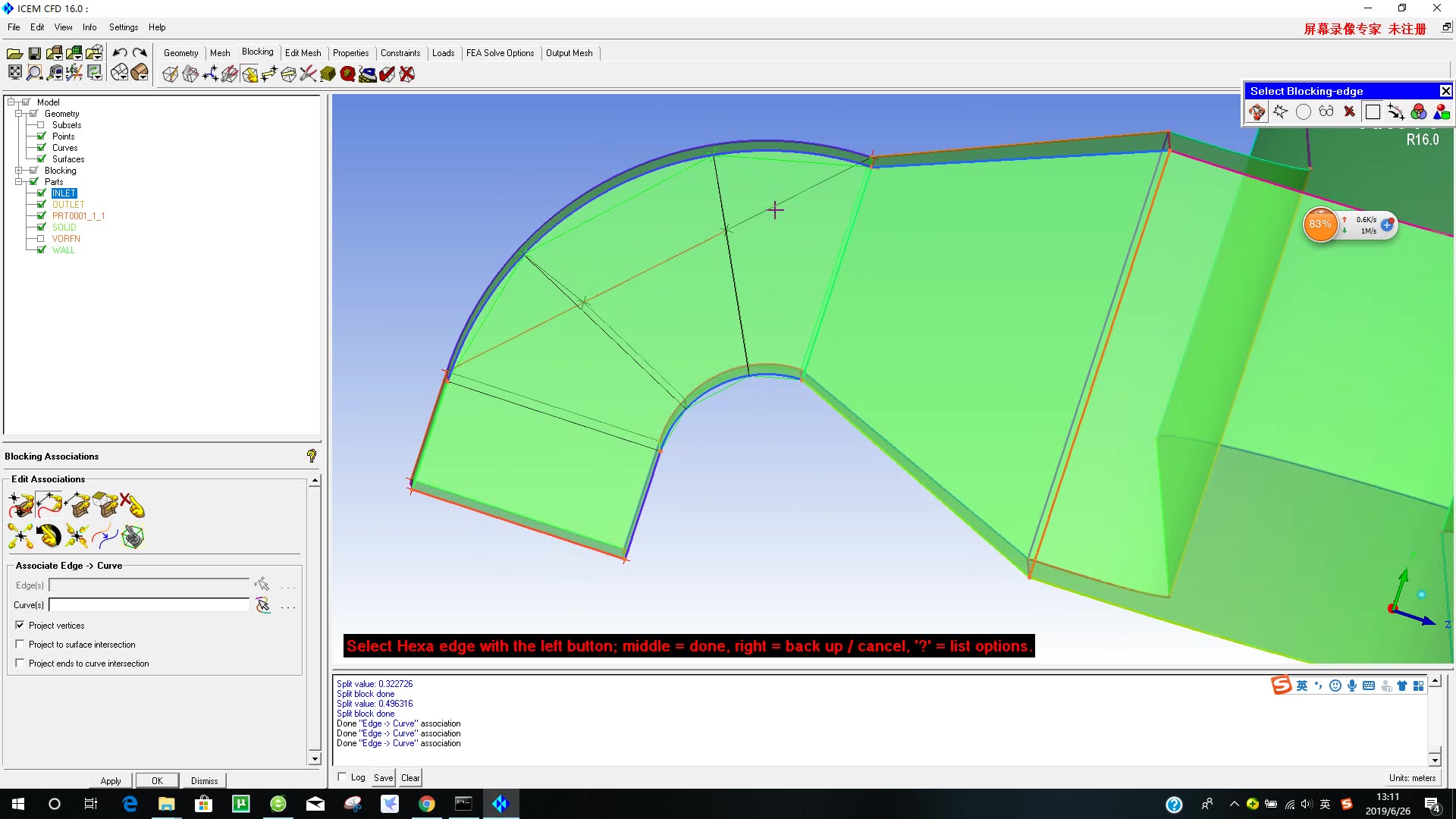
Task: Click the Disassociate from Geometry icon
Action: pyautogui.click(x=132, y=505)
